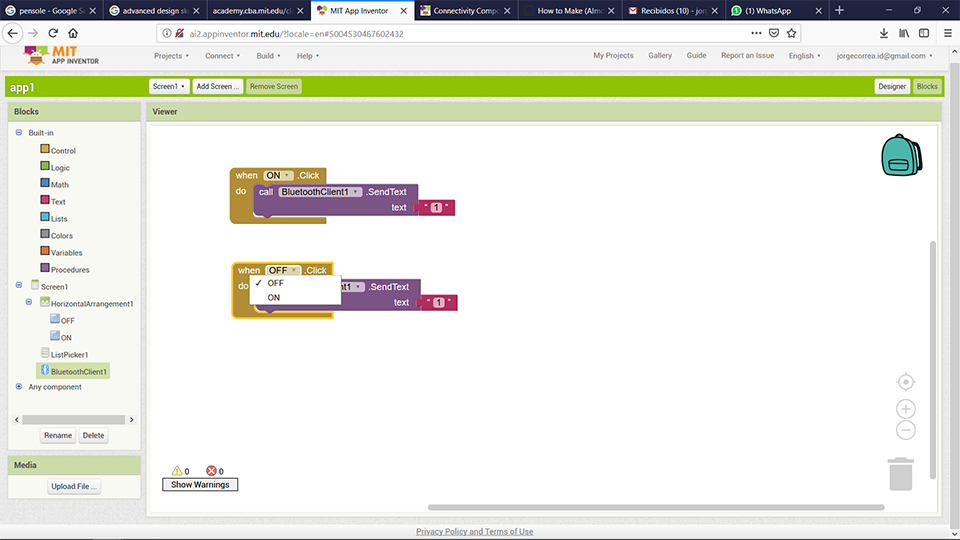
Task: Click the Rename button
Action: (x=58, y=435)
